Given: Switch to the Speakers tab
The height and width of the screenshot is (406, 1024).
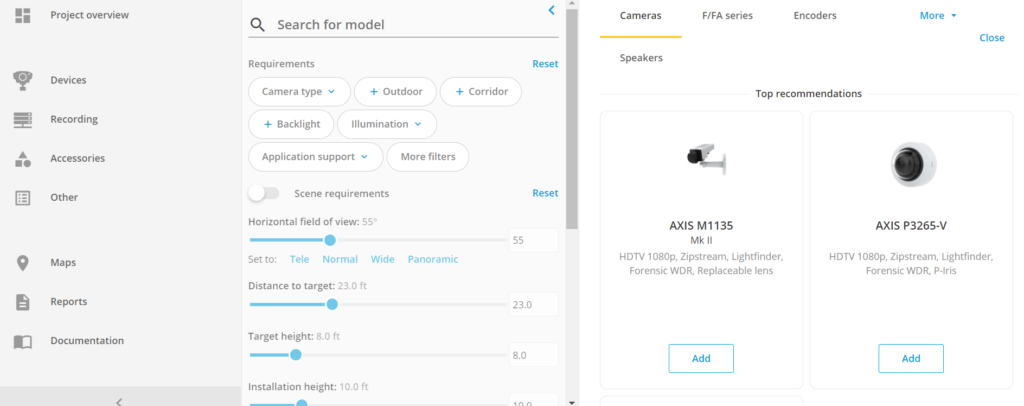Looking at the screenshot, I should click(641, 58).
